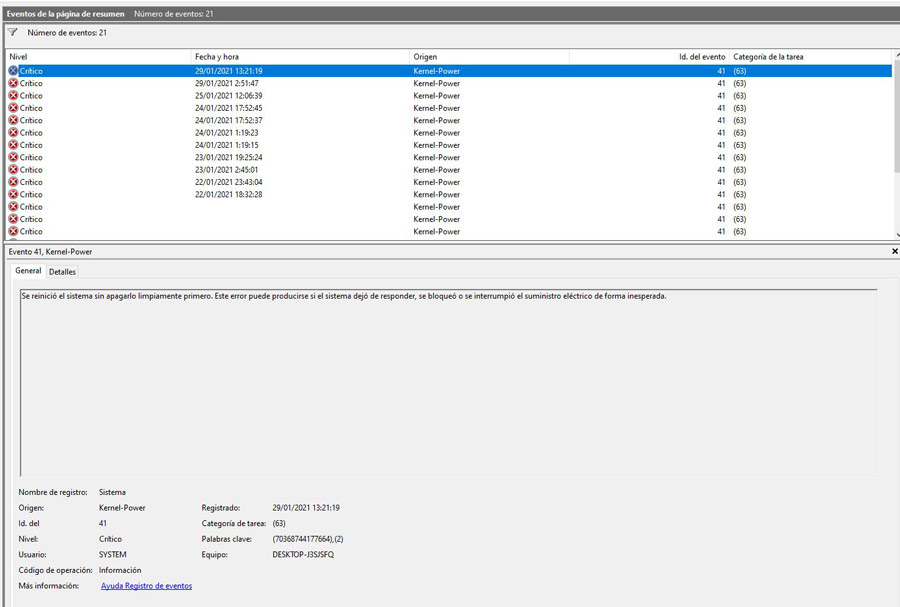Click error icon of 25/01/2021 12:06:39 event

point(13,96)
